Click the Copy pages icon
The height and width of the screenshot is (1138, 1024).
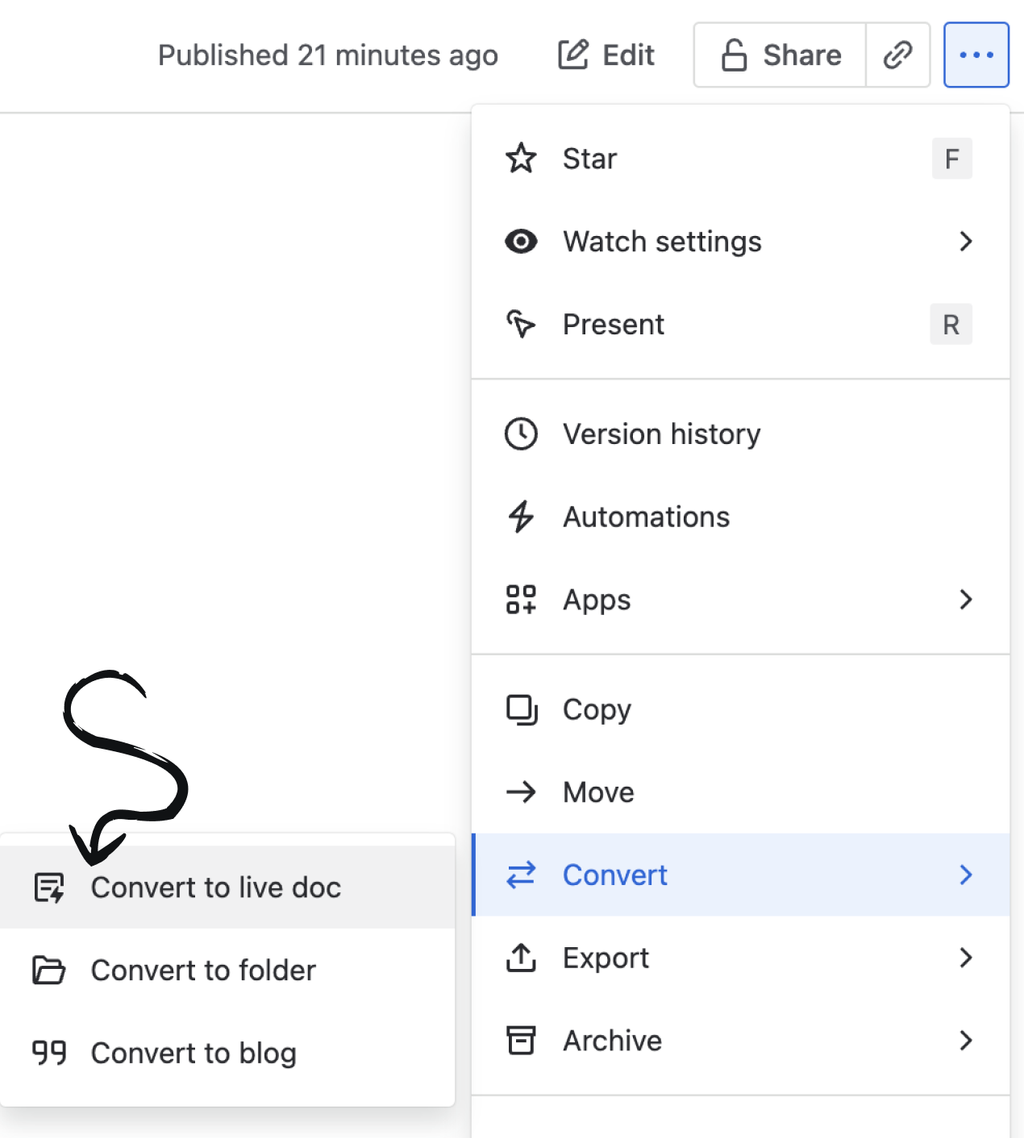coord(521,709)
